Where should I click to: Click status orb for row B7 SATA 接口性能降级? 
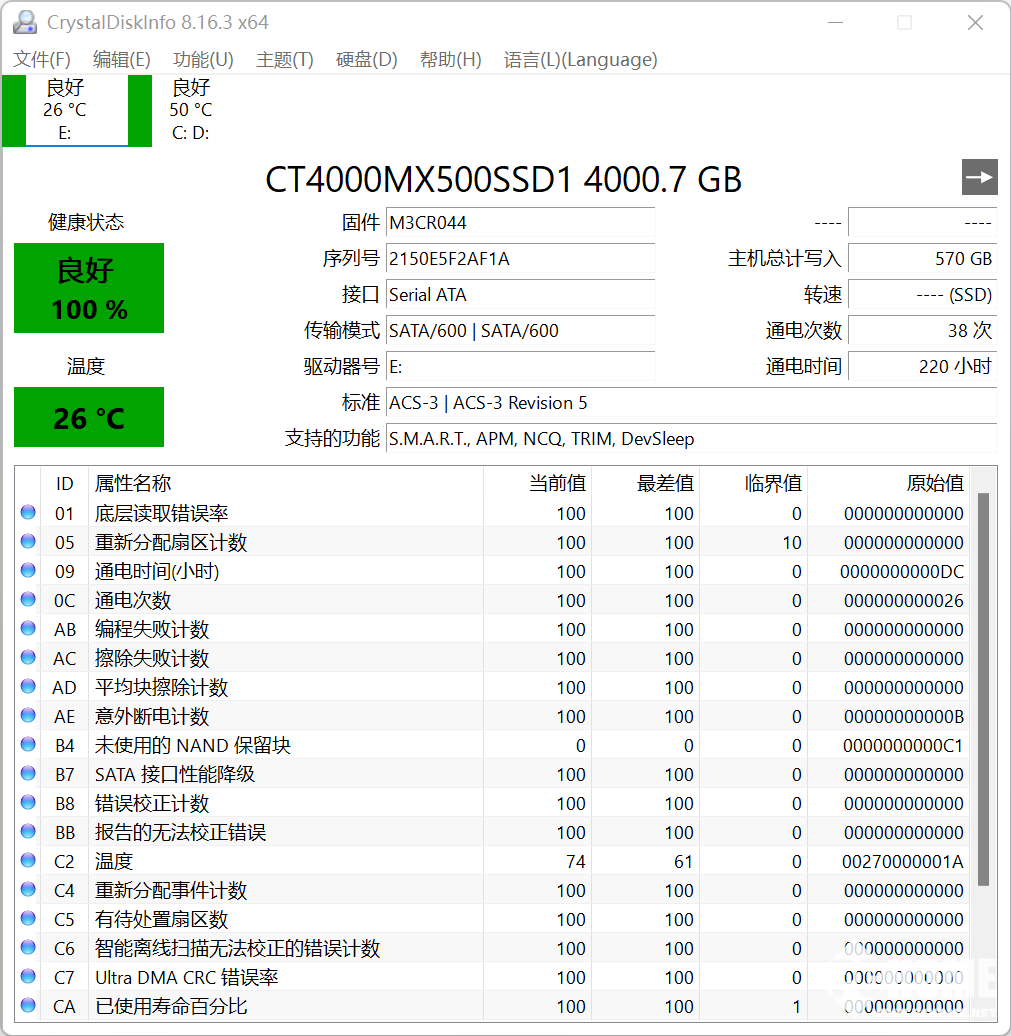28,773
